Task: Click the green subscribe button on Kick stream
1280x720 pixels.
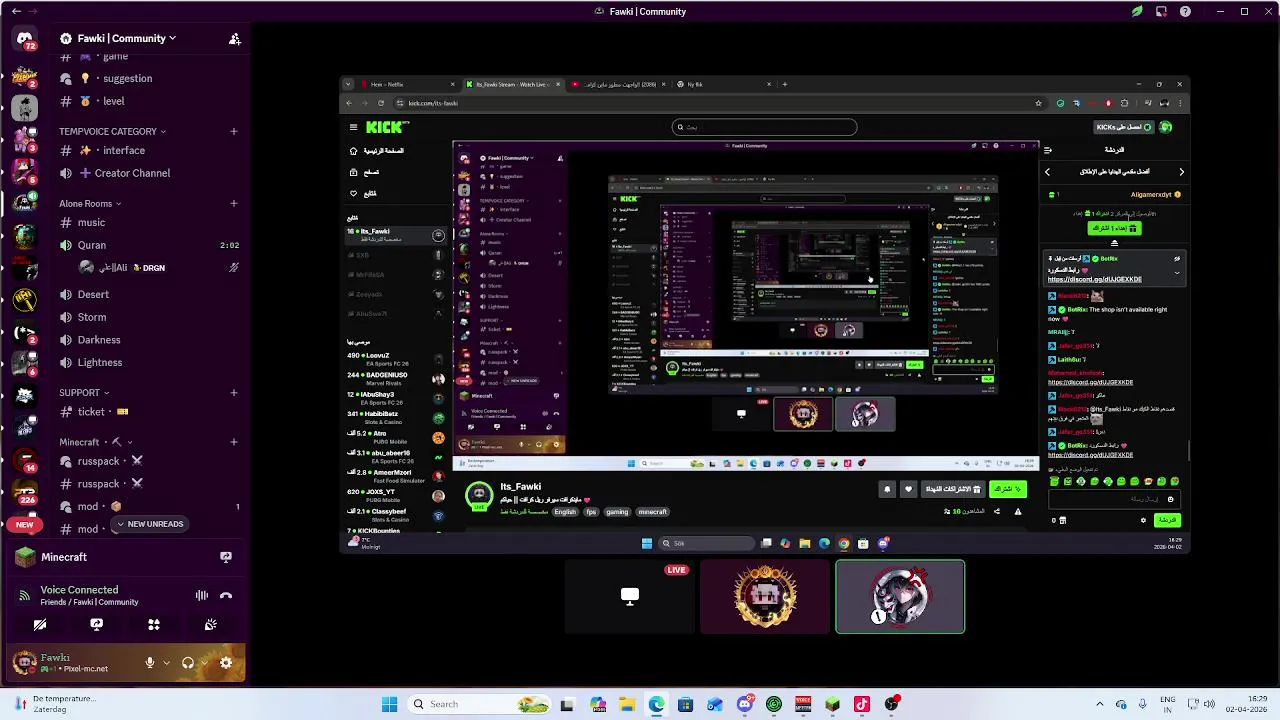Action: 1007,489
